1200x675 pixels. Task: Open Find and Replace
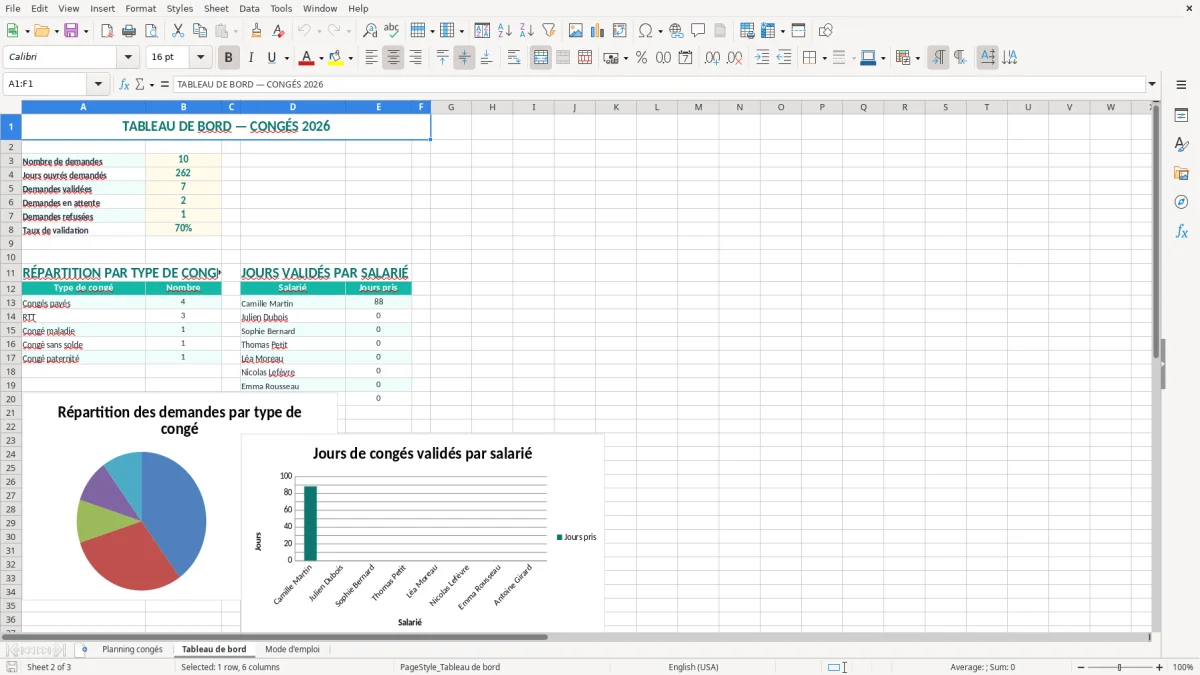coord(370,30)
